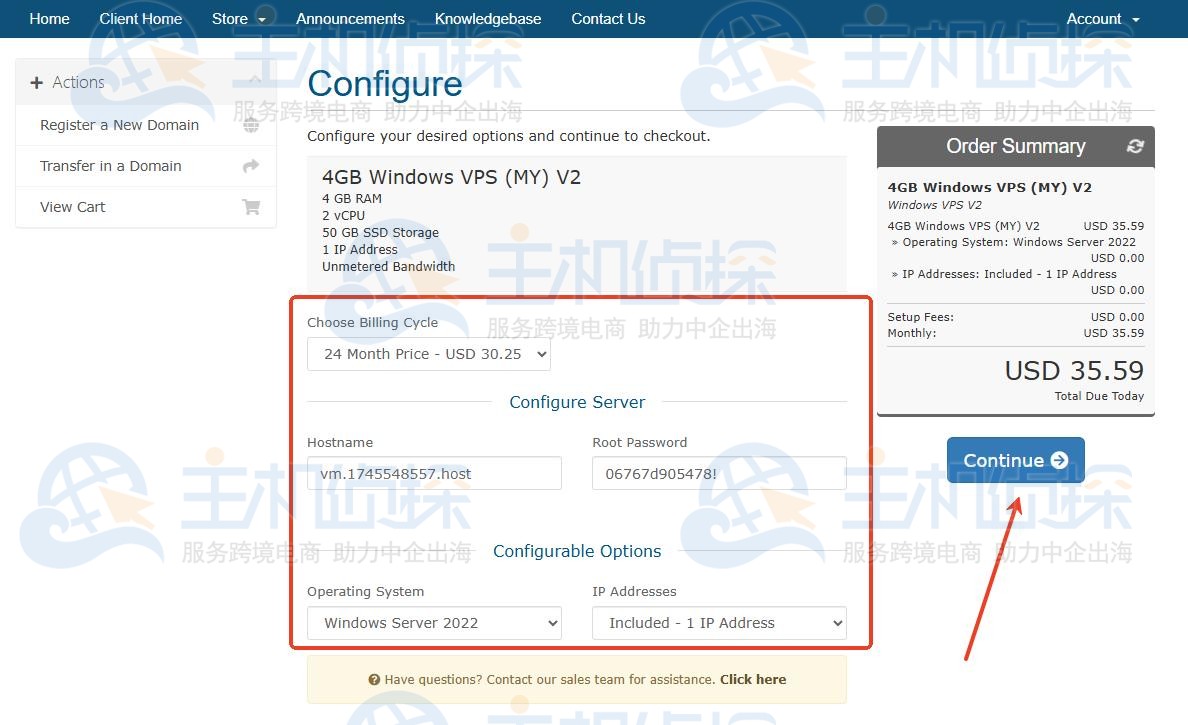Click the "Click here" sales contact link

click(x=752, y=680)
